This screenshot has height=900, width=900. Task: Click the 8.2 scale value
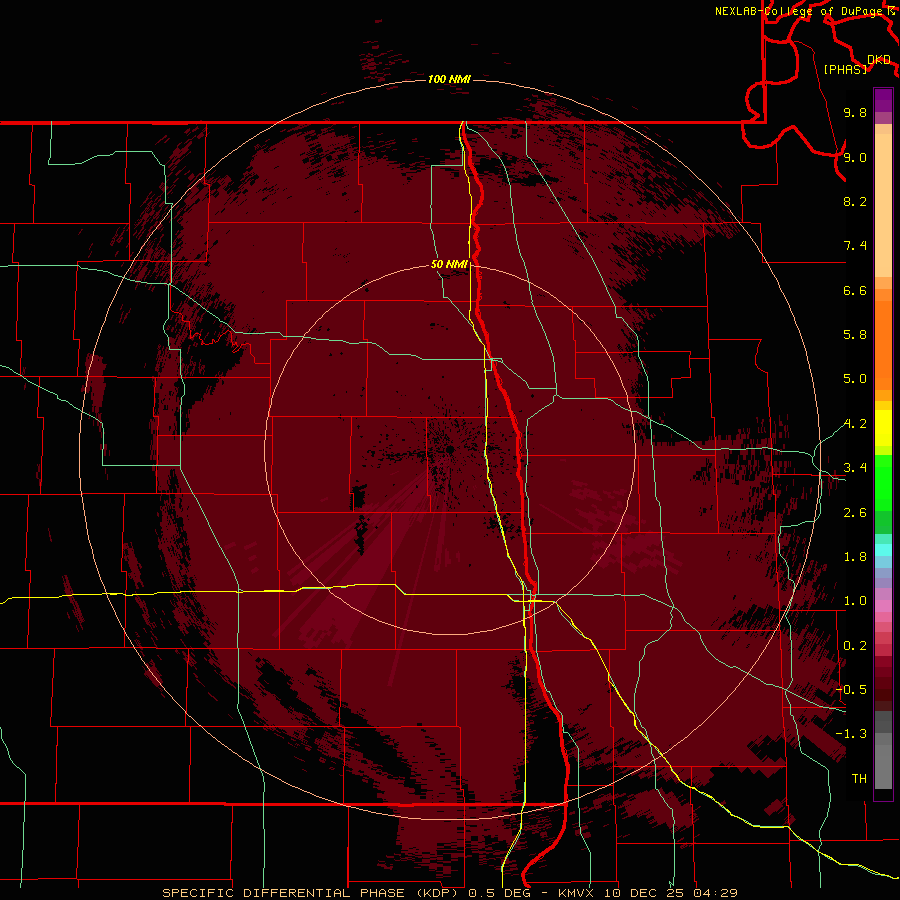coord(855,201)
